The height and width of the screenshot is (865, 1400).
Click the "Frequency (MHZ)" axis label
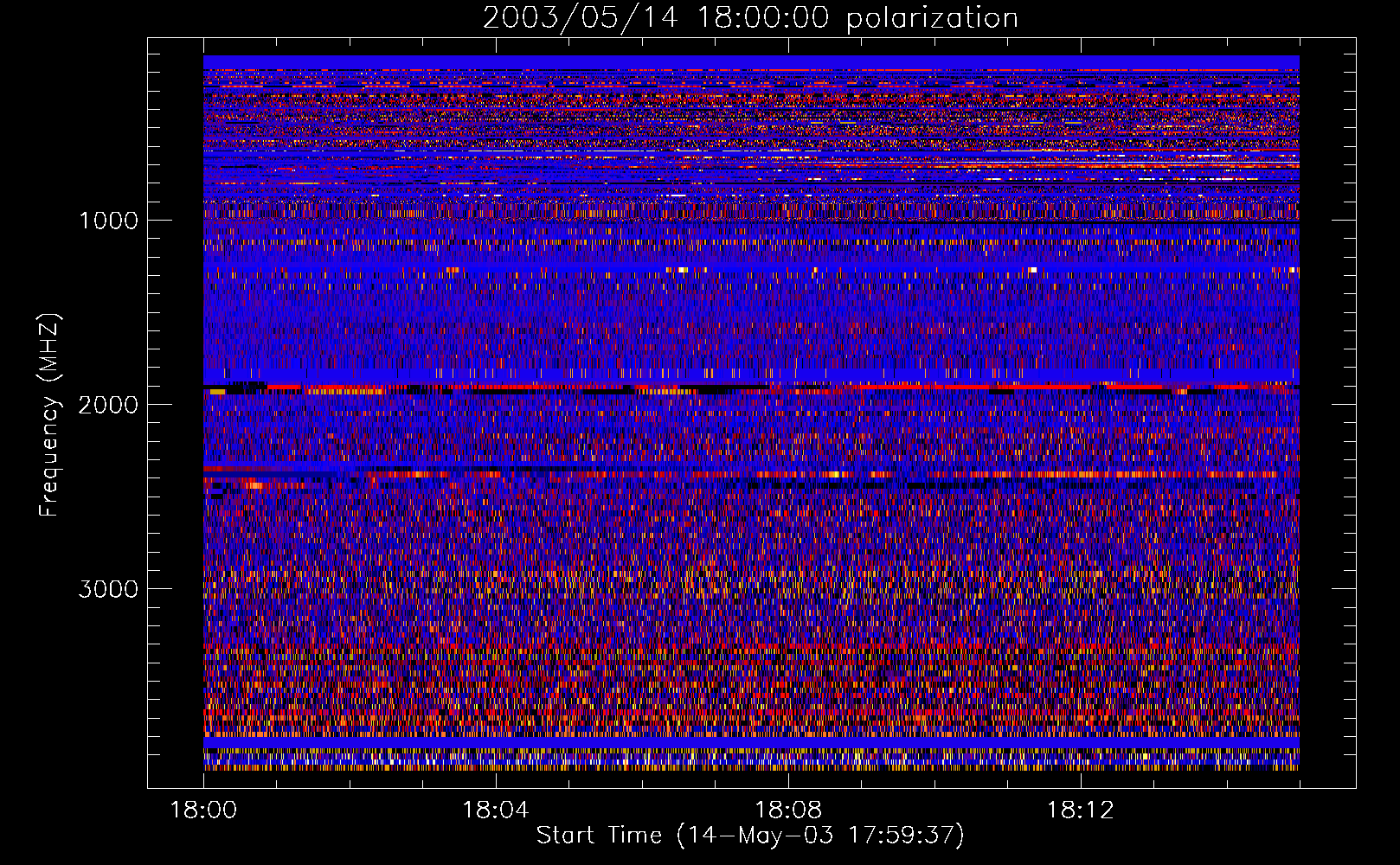pos(48,415)
